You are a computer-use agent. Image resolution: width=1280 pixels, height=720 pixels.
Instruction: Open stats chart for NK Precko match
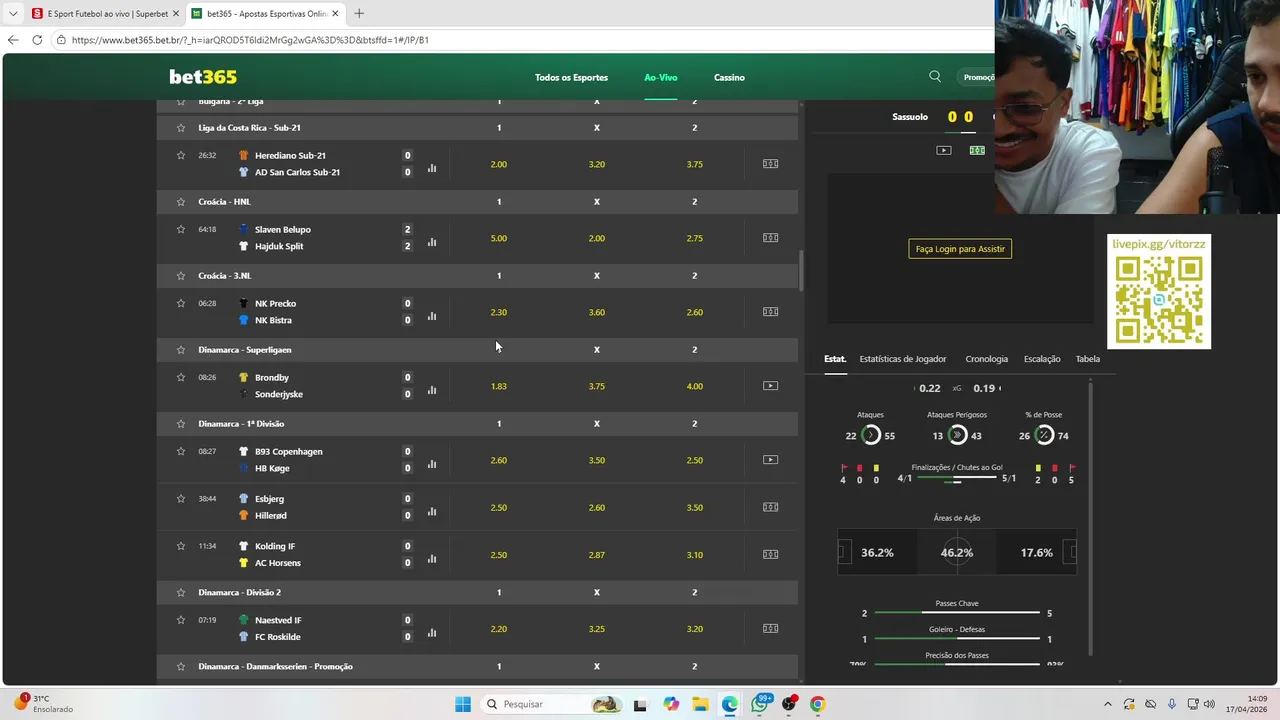tap(432, 316)
